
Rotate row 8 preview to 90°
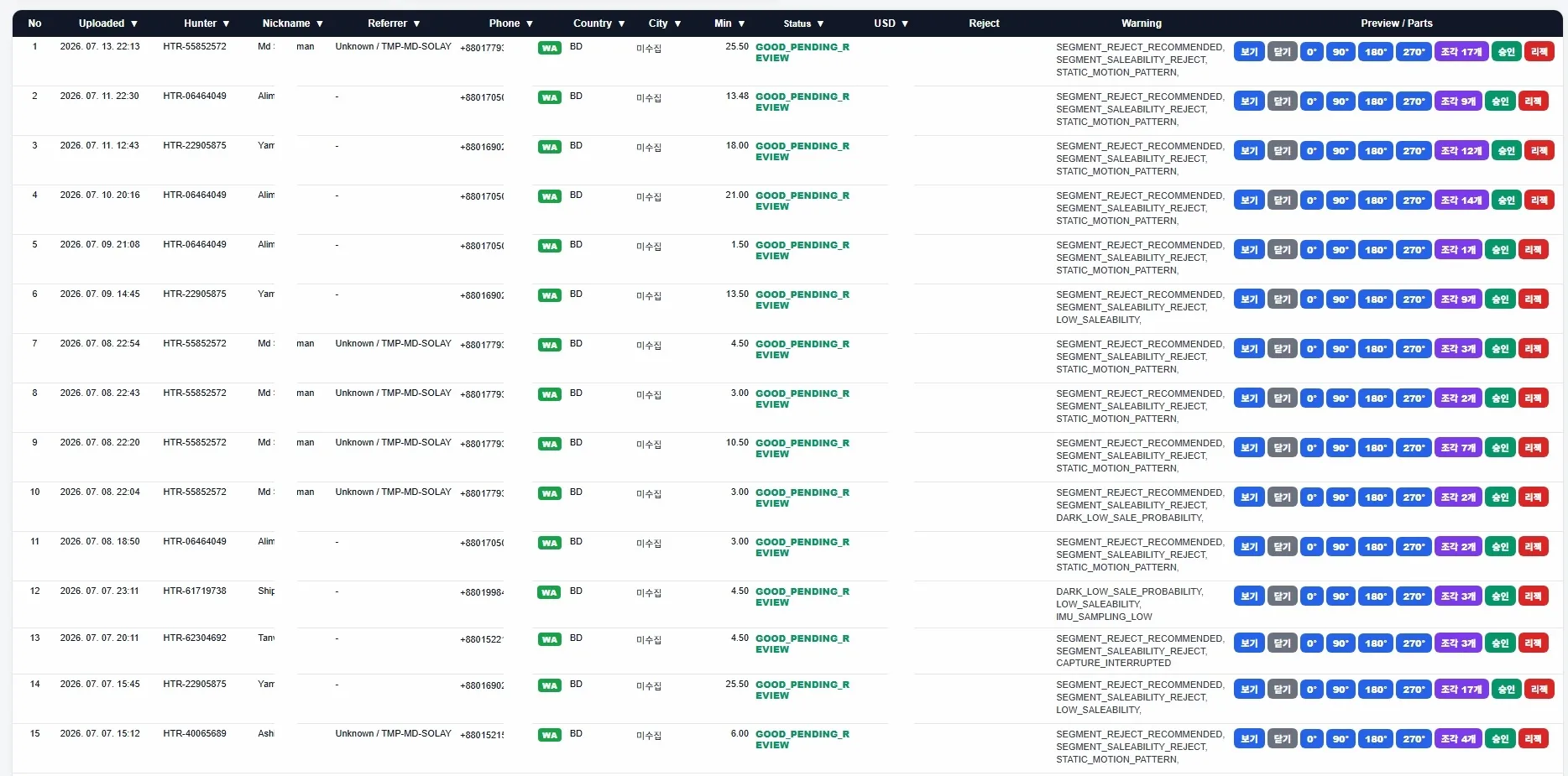1341,398
